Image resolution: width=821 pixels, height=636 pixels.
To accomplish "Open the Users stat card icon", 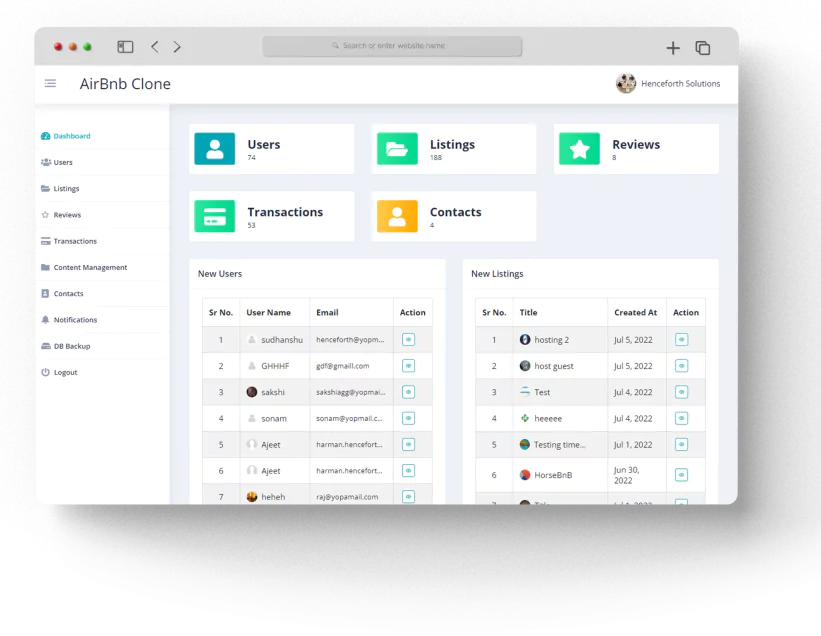I will pos(214,148).
